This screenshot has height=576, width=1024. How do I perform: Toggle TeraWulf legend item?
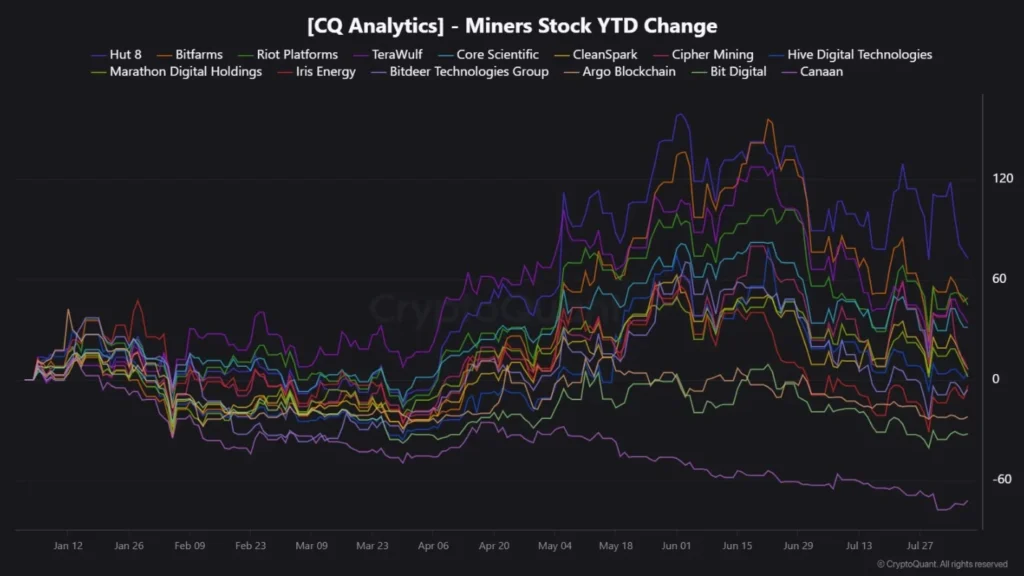pos(388,55)
